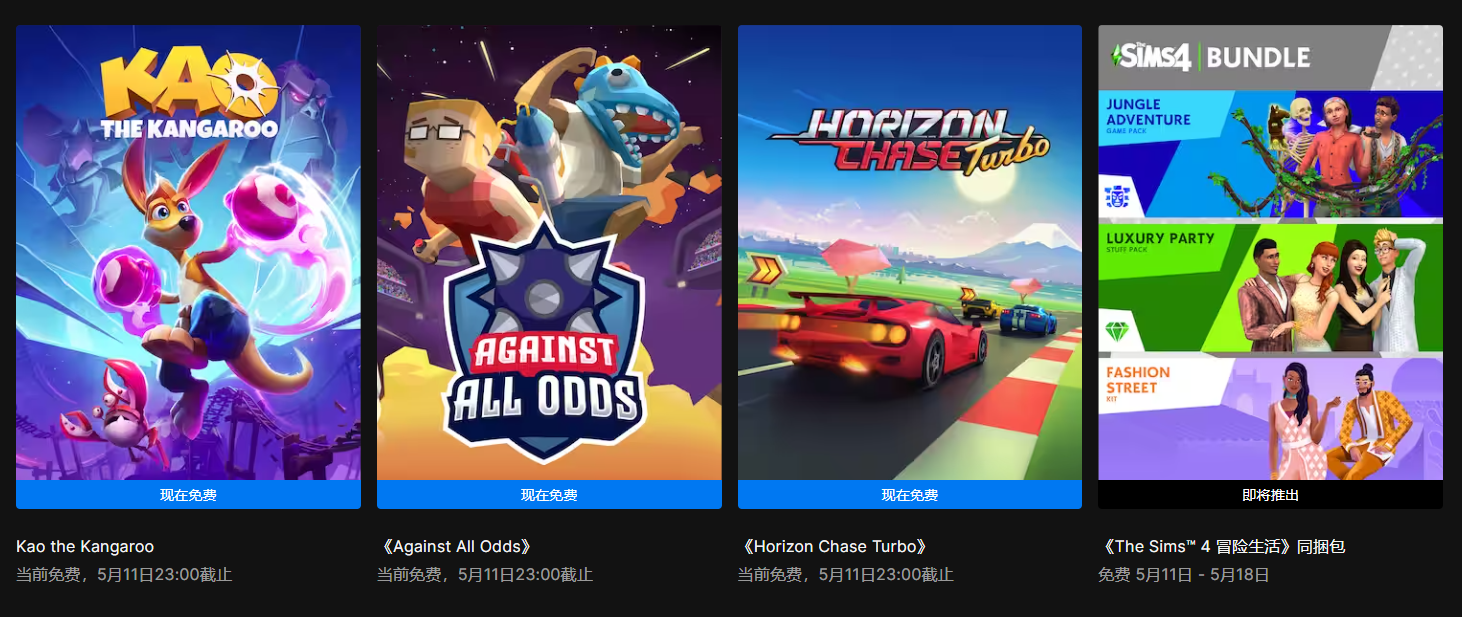Click the green diamond Sims icon

point(1116,331)
